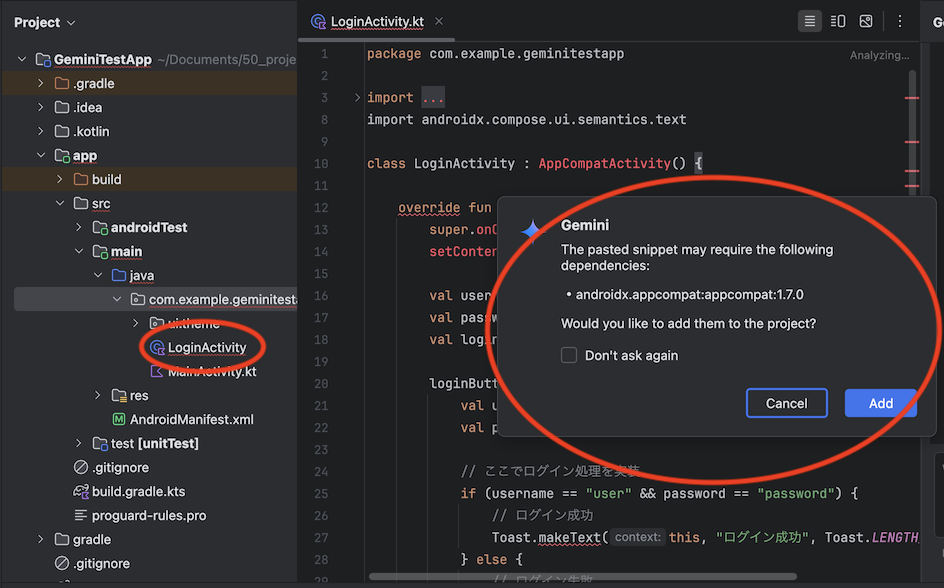The height and width of the screenshot is (588, 944).
Task: Click the Kotlin icon on LoginActivity.kt tab
Action: click(x=318, y=22)
